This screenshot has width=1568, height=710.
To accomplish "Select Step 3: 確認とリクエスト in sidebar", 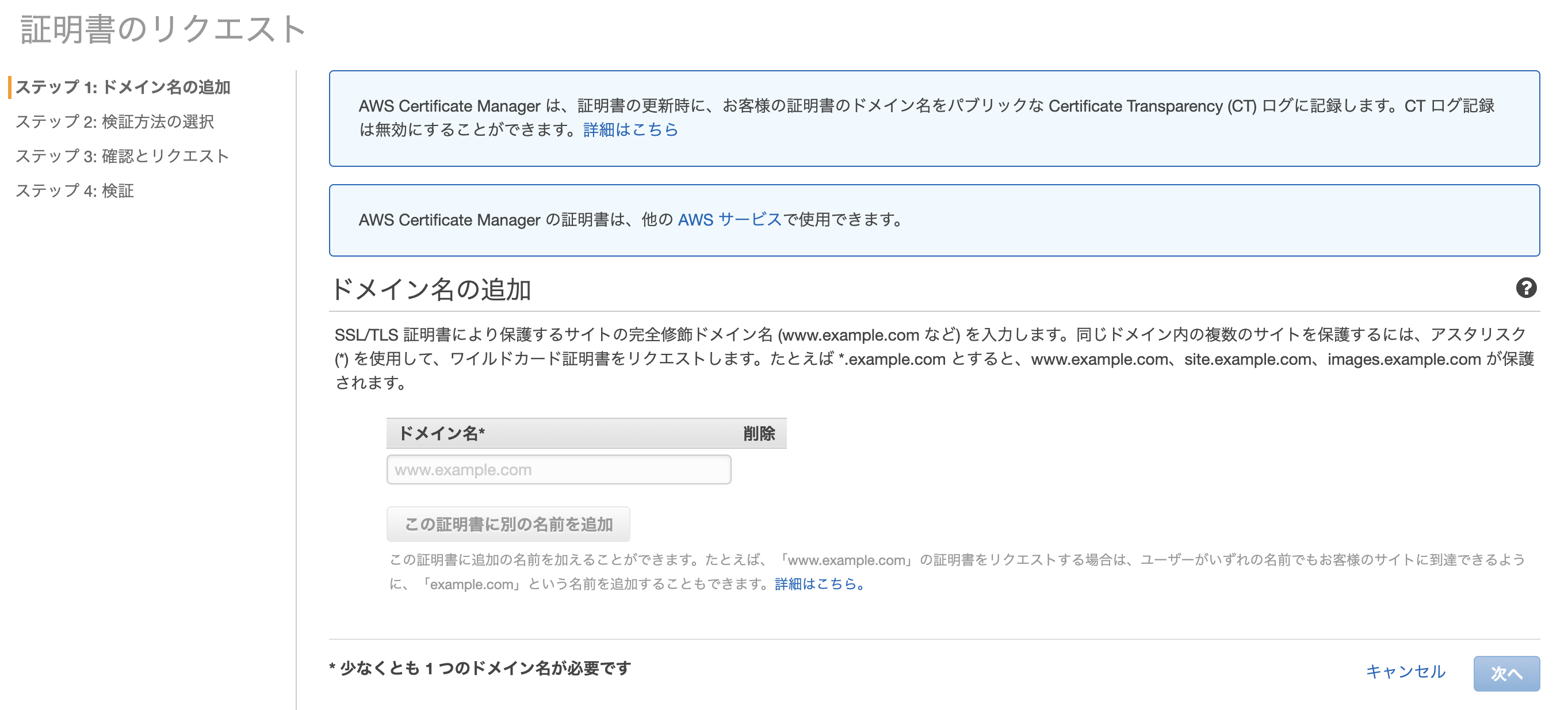I will point(122,156).
